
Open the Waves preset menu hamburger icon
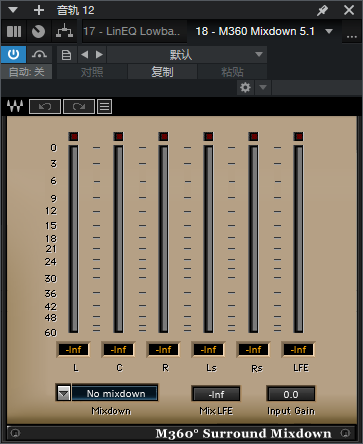tap(104, 107)
